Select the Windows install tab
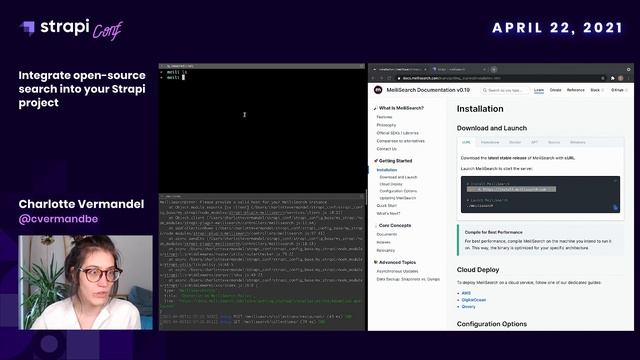640x360 pixels. pos(578,142)
